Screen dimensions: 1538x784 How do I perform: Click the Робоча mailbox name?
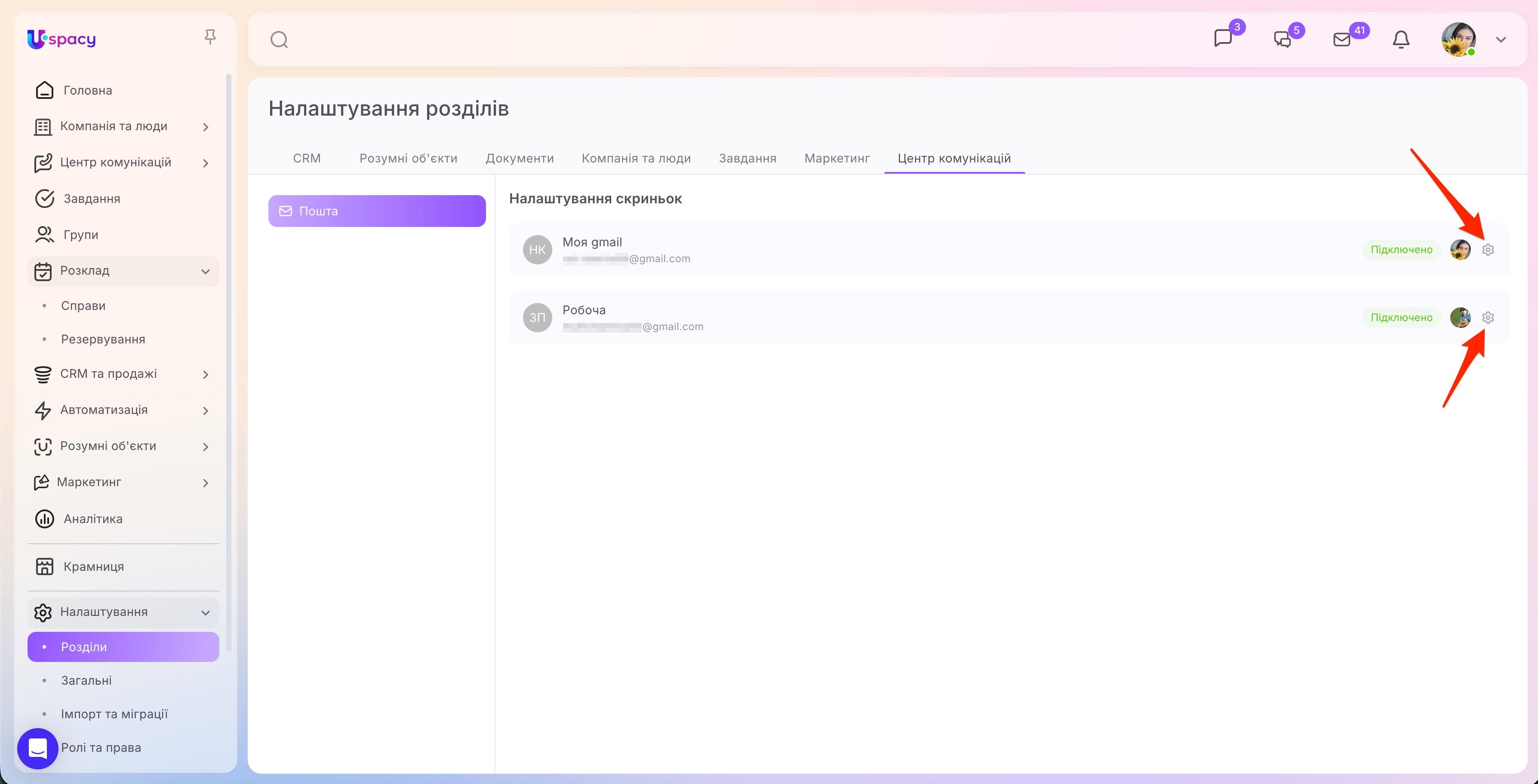pyautogui.click(x=584, y=310)
